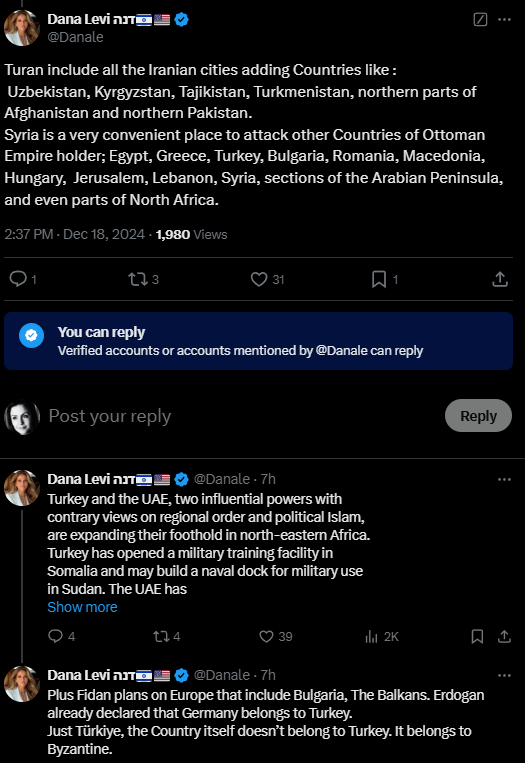
Task: Open the @Danale handle link in header
Action: coord(75,37)
